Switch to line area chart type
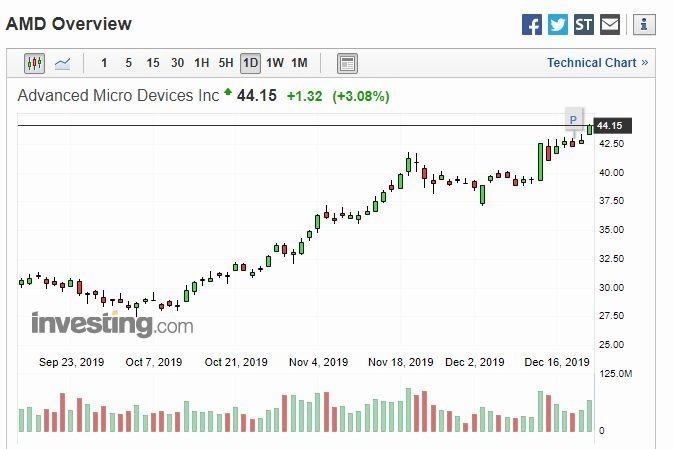This screenshot has width=673, height=449. [x=63, y=64]
